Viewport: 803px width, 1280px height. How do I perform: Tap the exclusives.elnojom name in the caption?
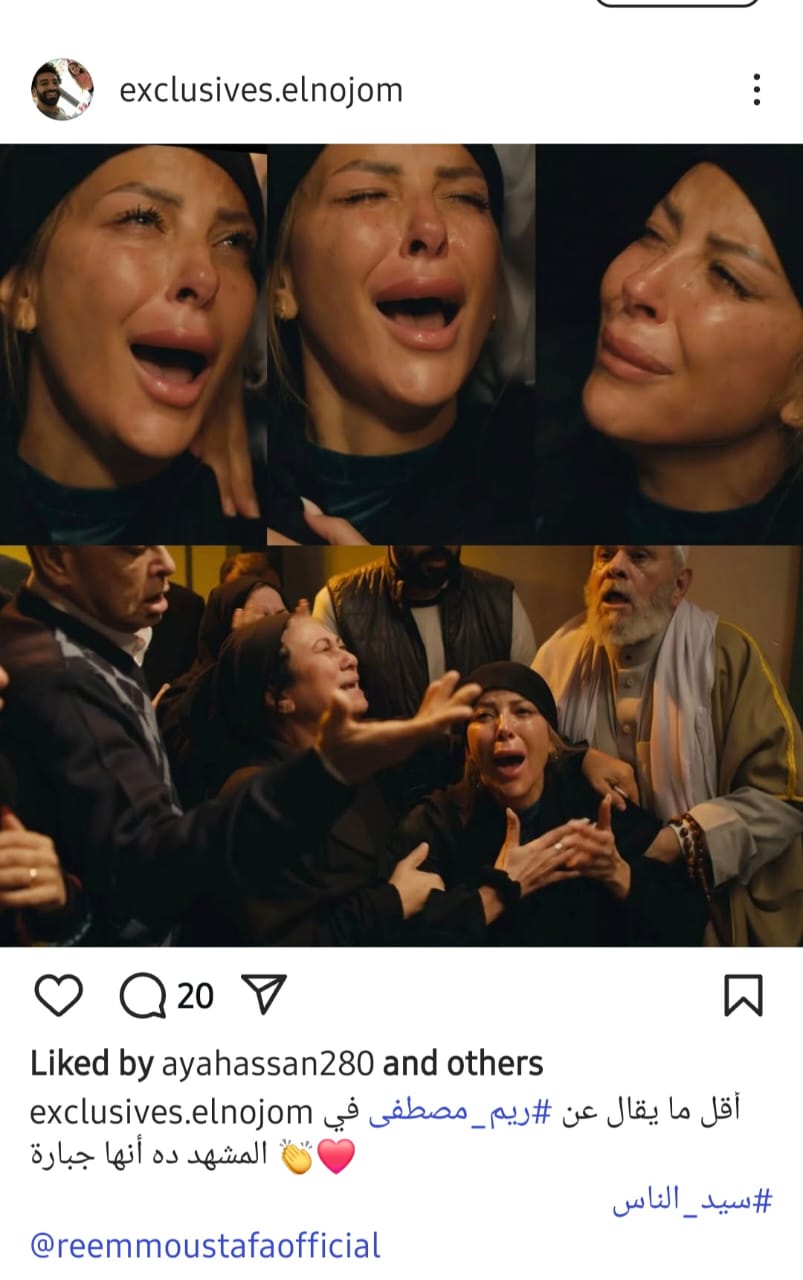172,1112
